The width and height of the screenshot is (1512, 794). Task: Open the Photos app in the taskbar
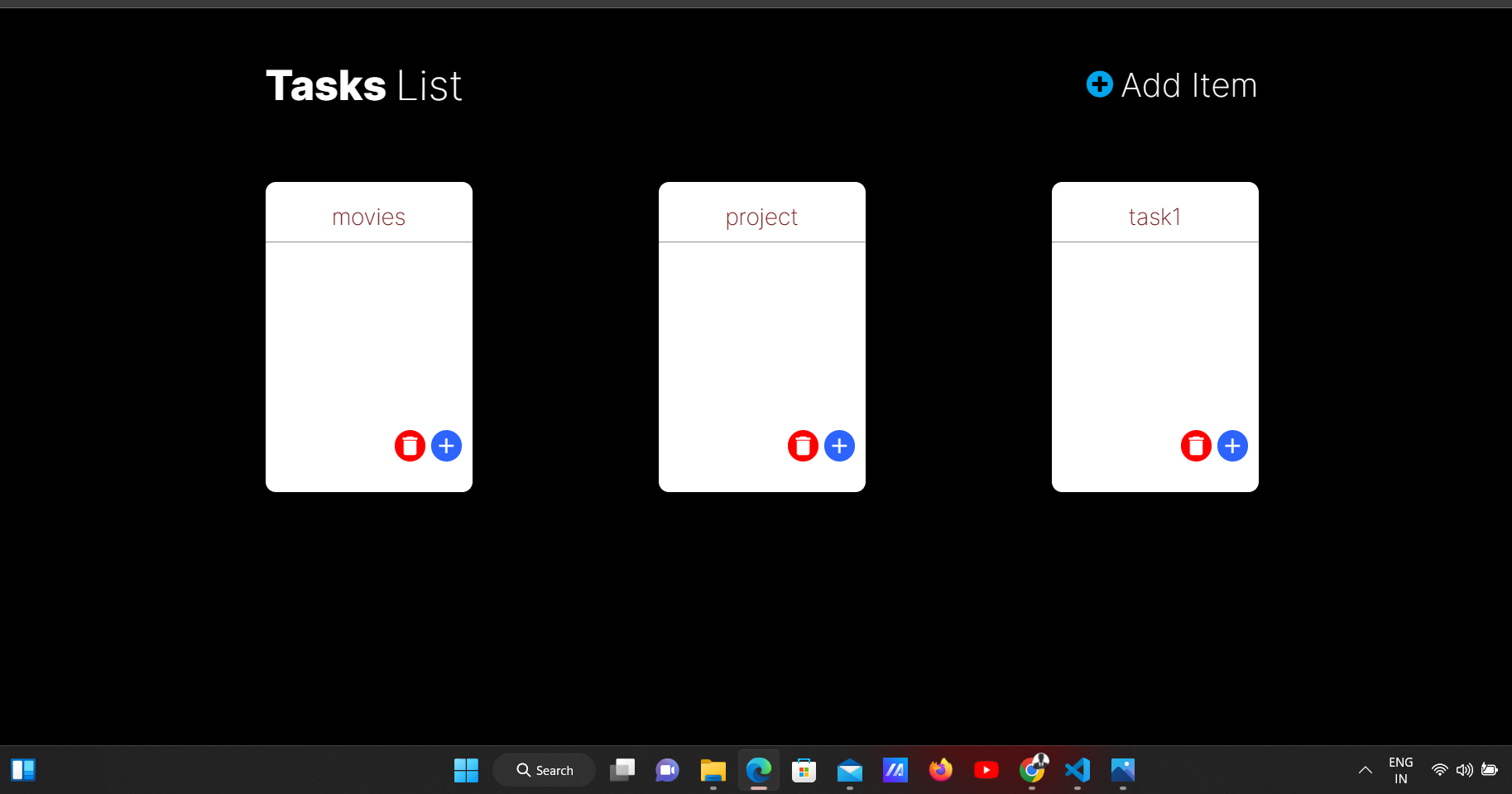point(1123,770)
